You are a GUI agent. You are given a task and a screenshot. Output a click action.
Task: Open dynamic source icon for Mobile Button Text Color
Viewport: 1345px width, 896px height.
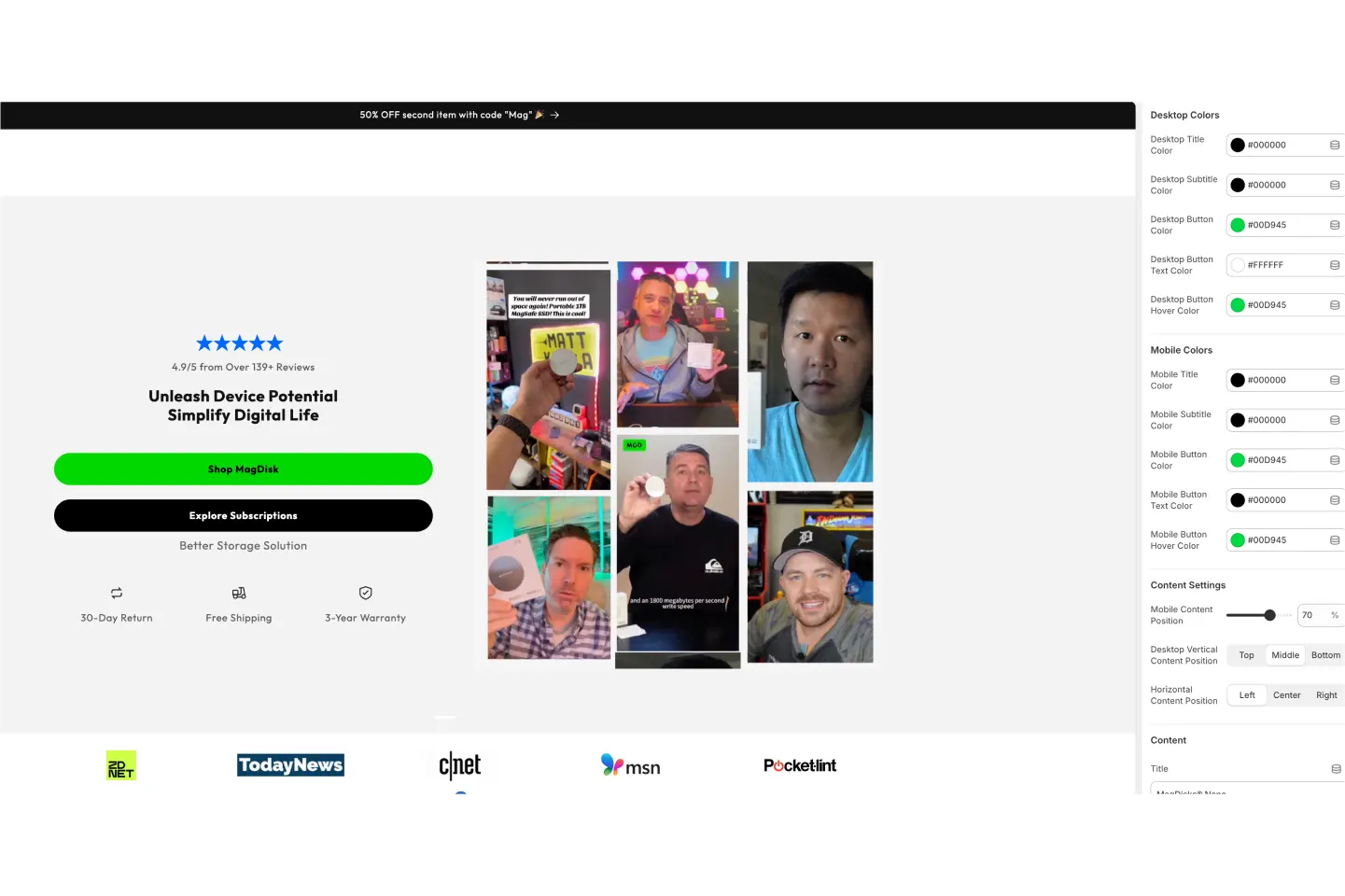point(1335,500)
